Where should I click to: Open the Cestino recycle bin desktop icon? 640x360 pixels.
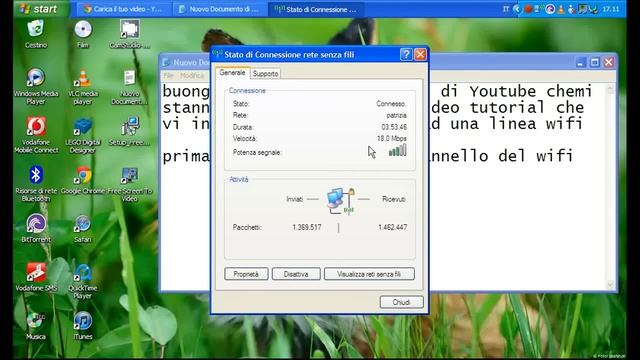point(36,34)
